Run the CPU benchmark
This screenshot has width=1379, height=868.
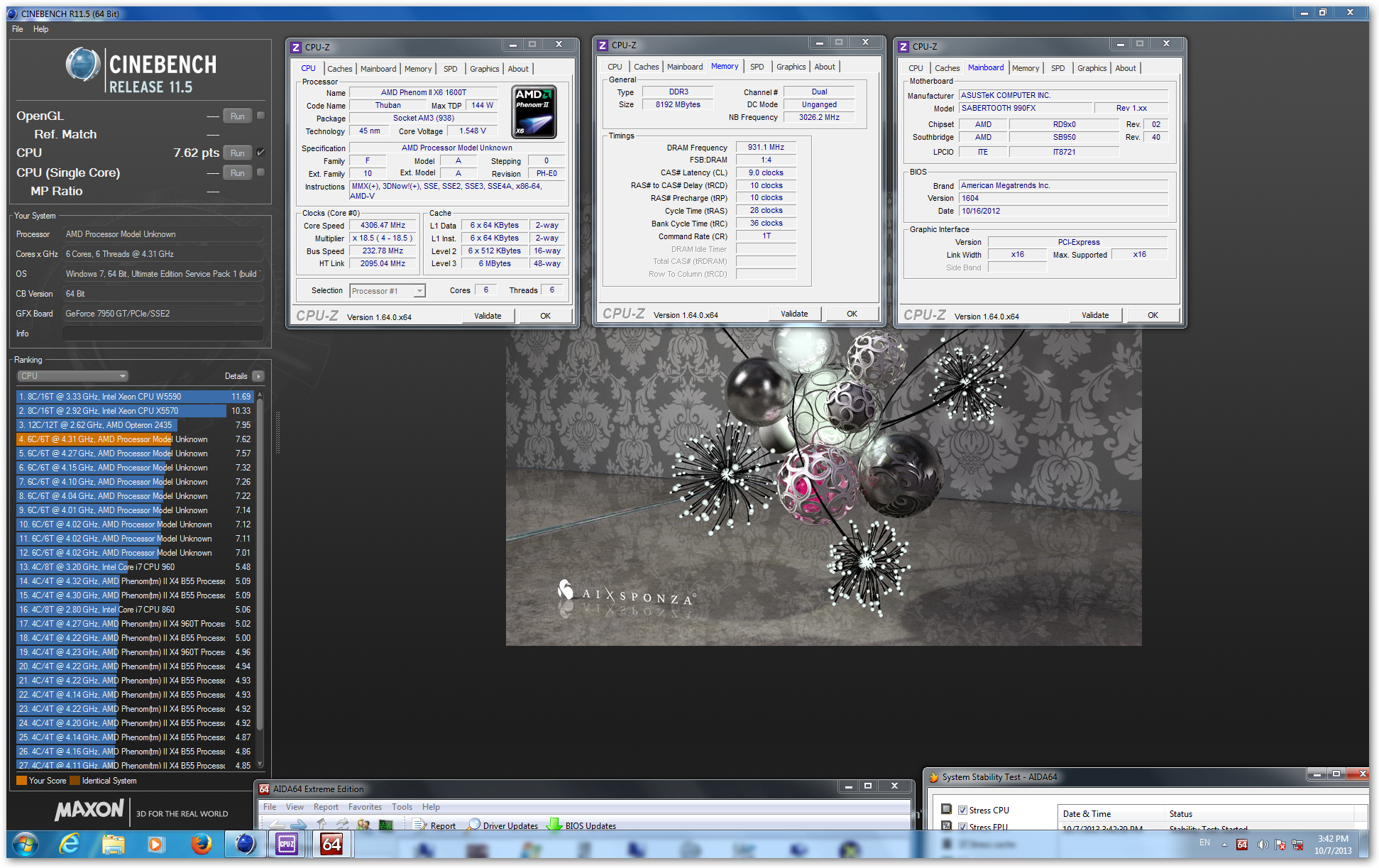click(237, 153)
